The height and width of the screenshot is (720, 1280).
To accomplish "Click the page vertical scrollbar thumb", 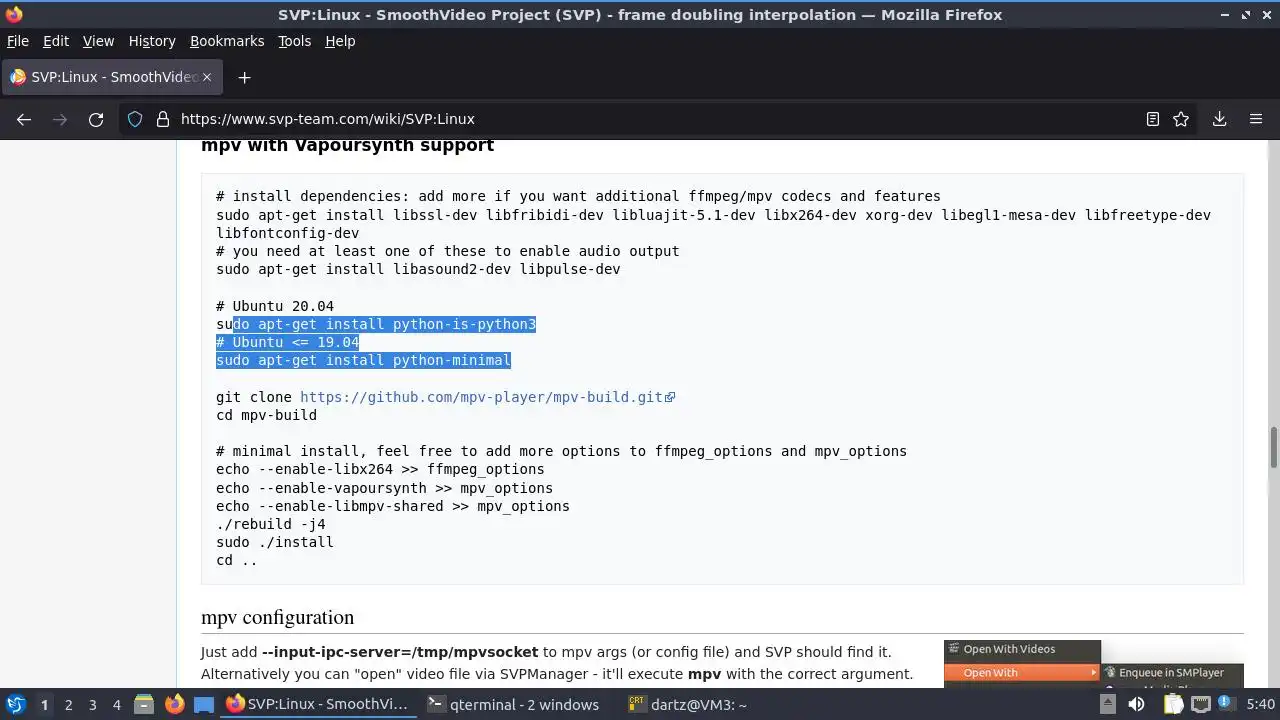I will coord(1273,447).
